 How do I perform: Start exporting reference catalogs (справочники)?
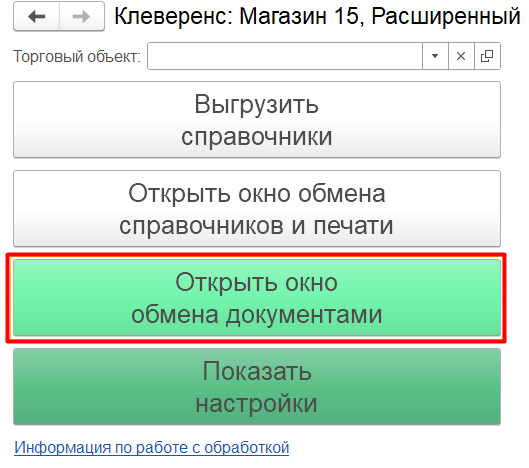(257, 119)
